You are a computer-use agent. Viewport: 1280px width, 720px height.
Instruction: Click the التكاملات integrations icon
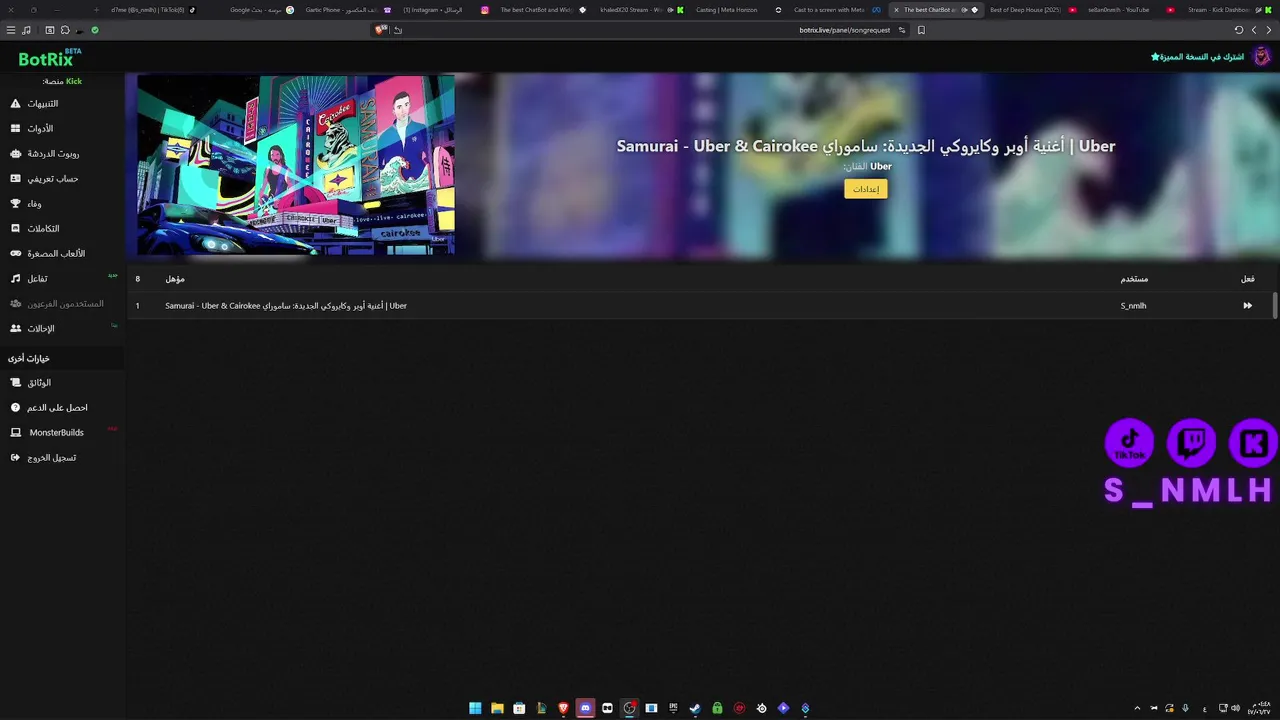coord(15,229)
